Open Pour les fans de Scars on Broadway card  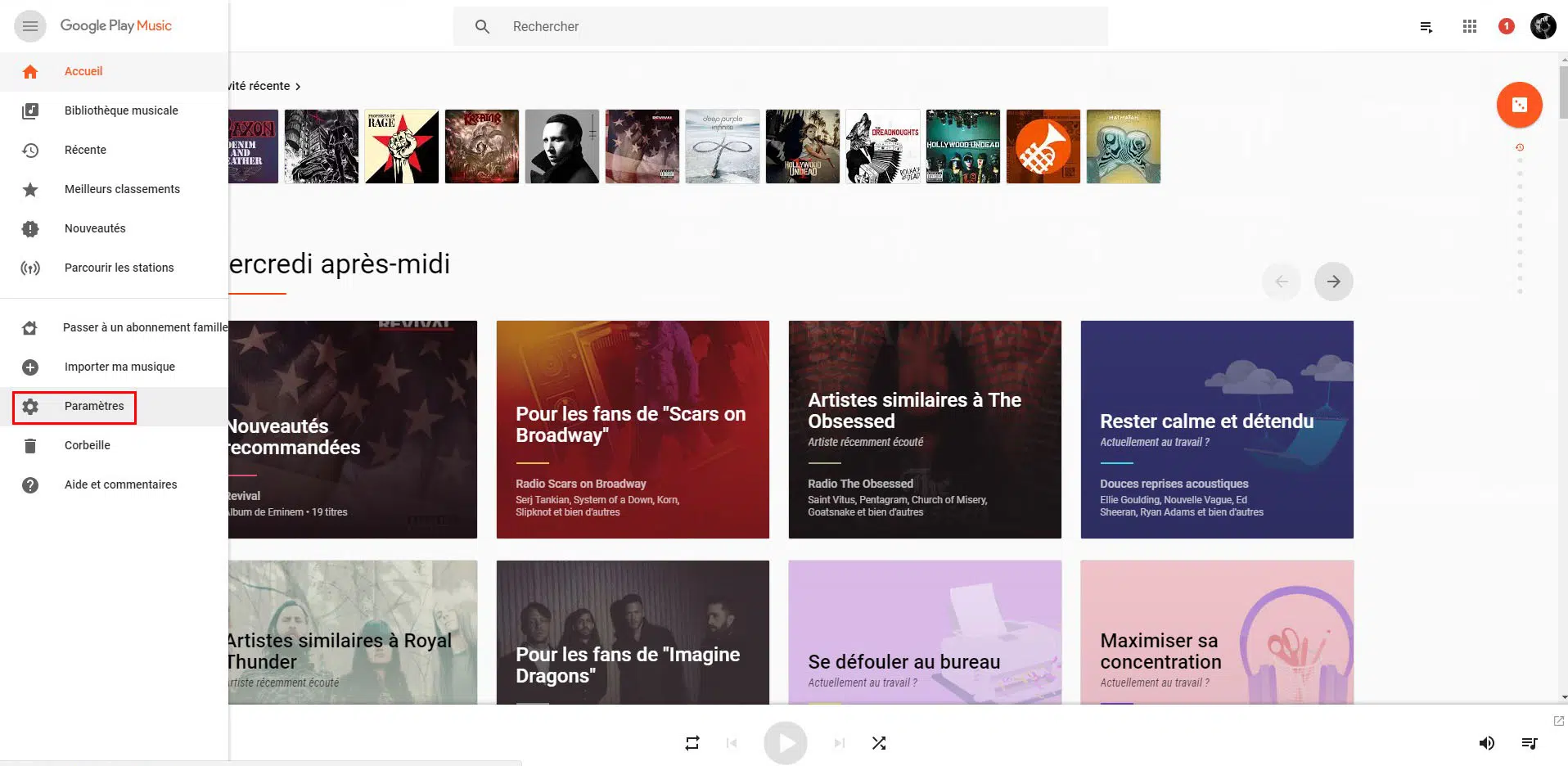[x=633, y=430]
